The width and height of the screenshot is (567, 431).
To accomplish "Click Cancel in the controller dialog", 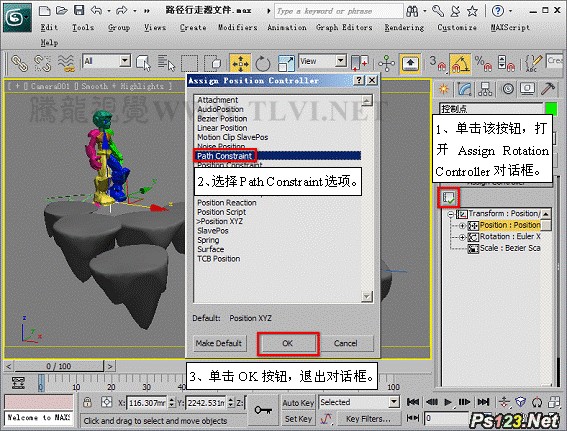I will 346,343.
